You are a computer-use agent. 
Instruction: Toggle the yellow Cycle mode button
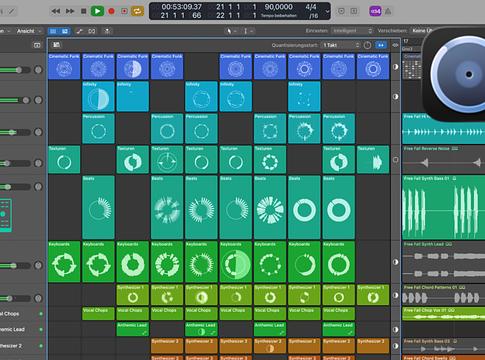137,11
